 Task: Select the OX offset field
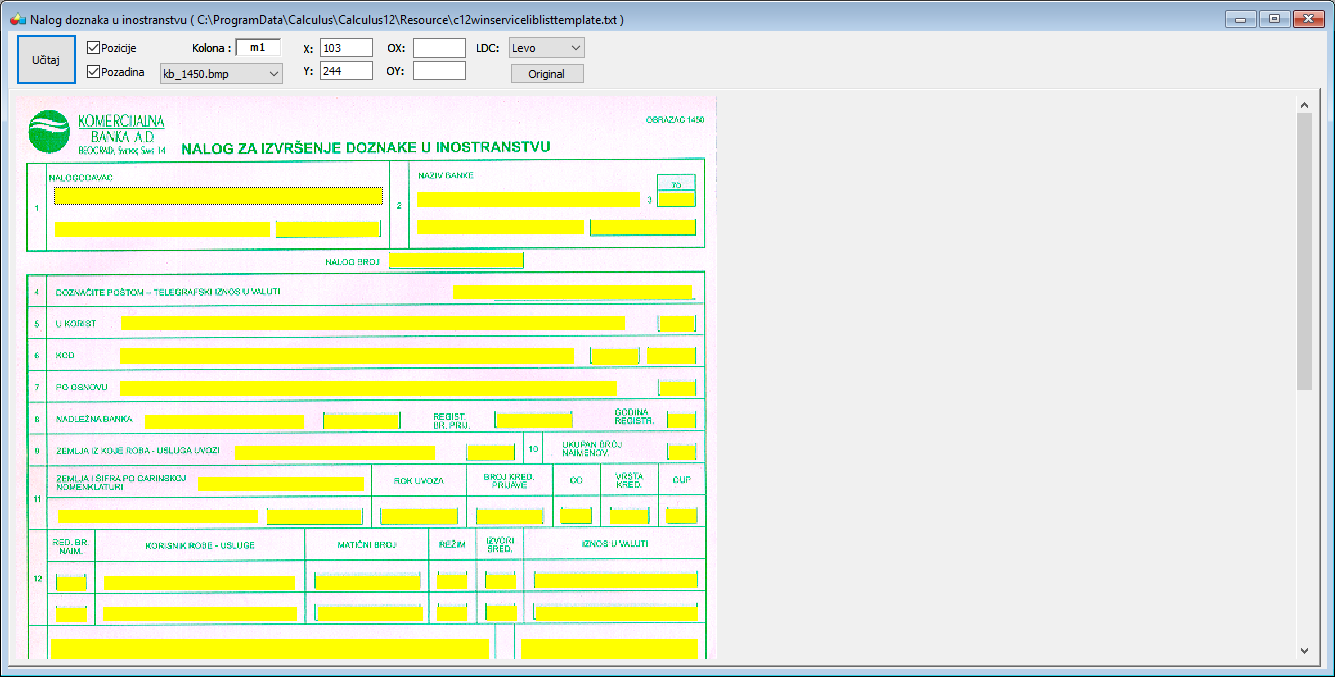[439, 48]
